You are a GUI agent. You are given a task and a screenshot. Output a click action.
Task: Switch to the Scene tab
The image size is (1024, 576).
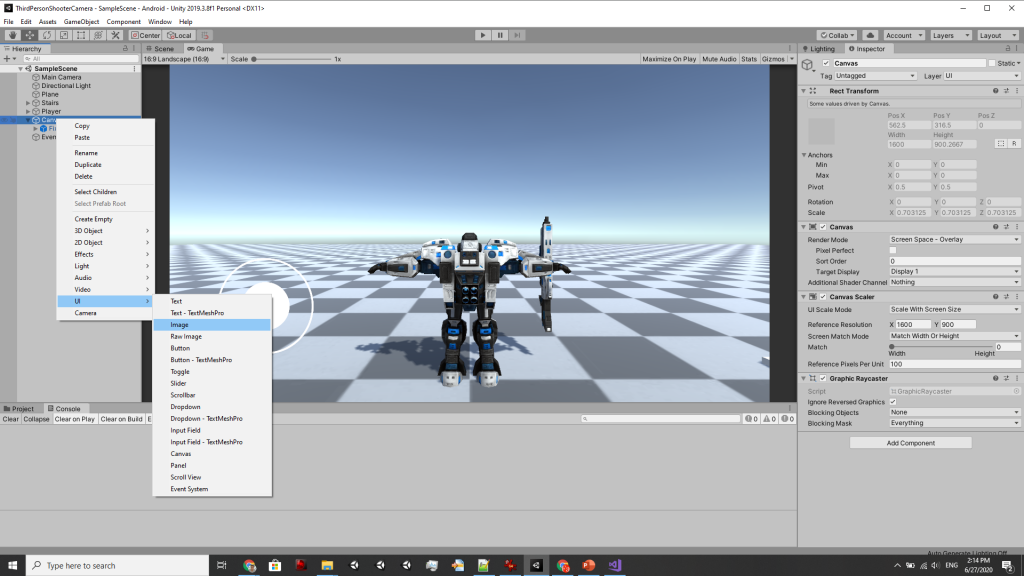[160, 49]
